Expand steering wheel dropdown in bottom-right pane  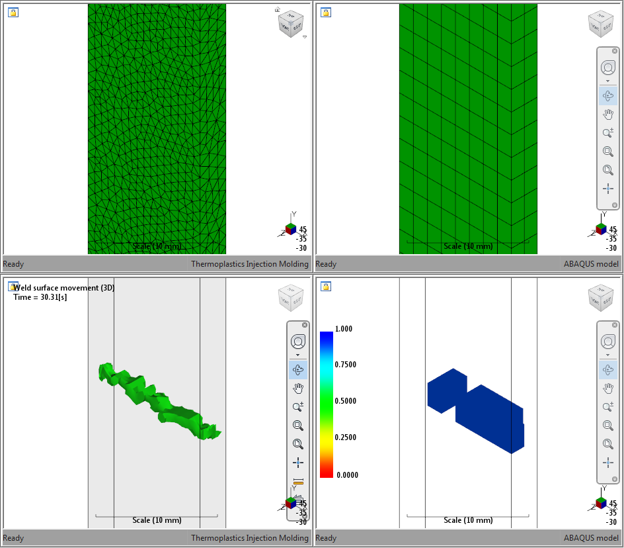coord(608,355)
